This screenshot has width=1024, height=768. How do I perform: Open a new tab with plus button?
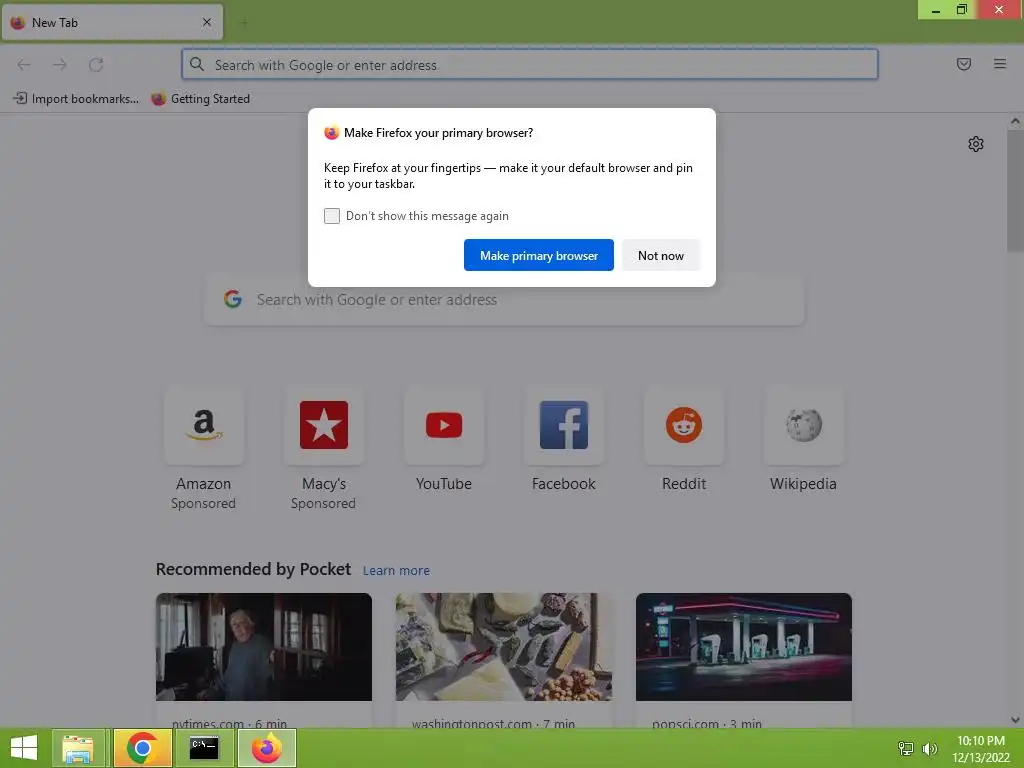coord(244,23)
